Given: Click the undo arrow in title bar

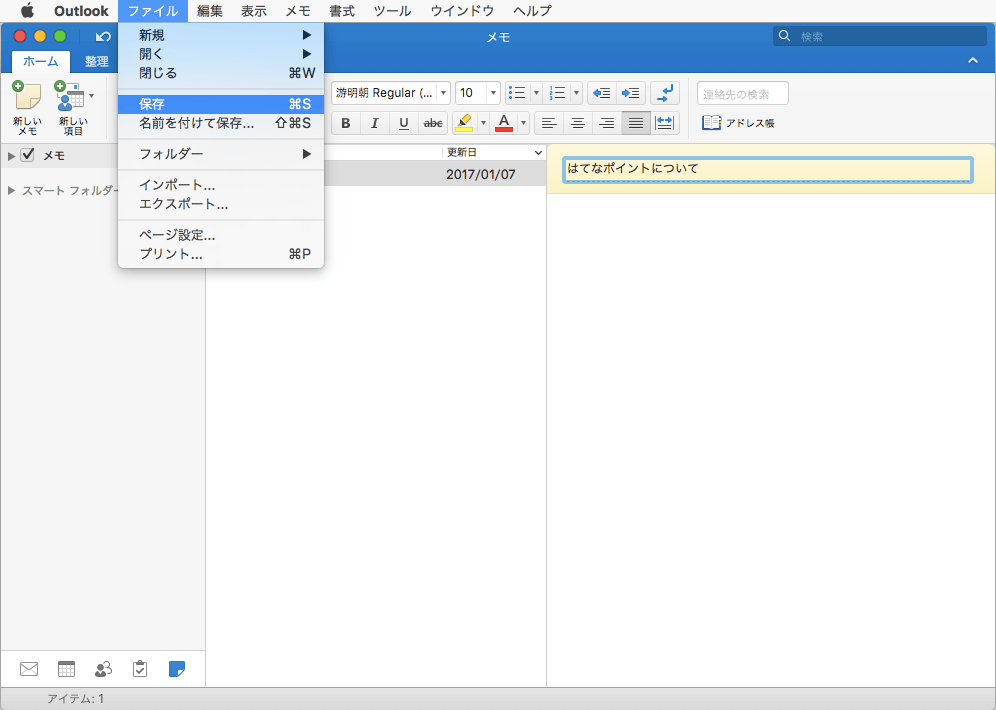Looking at the screenshot, I should tap(103, 37).
